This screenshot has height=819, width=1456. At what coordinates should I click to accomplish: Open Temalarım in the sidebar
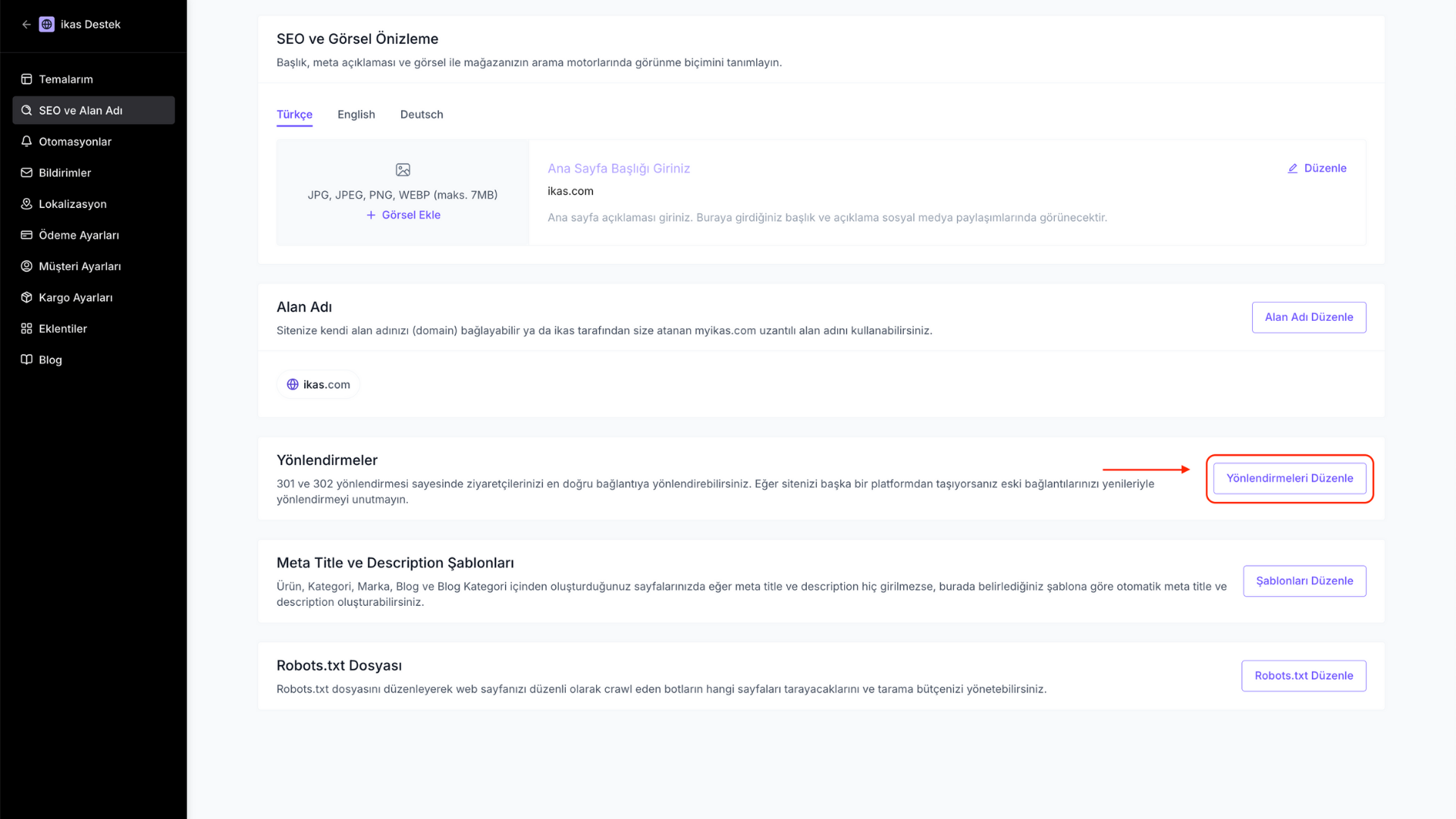coord(93,79)
